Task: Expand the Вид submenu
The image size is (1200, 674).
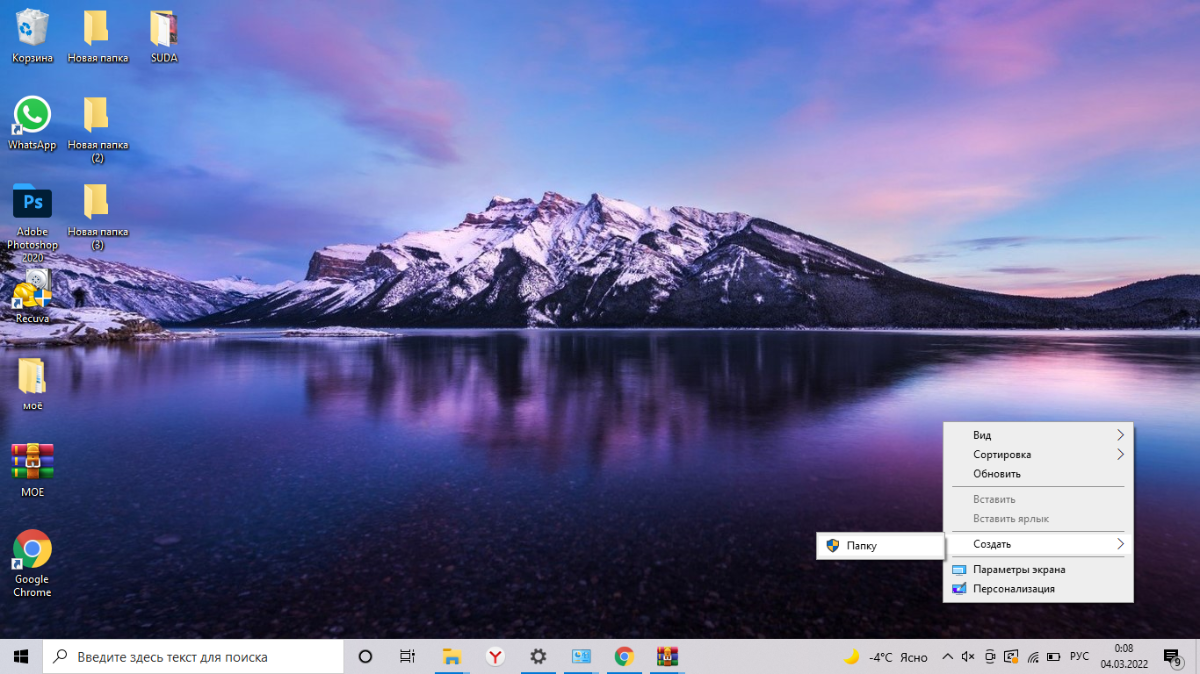Action: pos(1038,435)
